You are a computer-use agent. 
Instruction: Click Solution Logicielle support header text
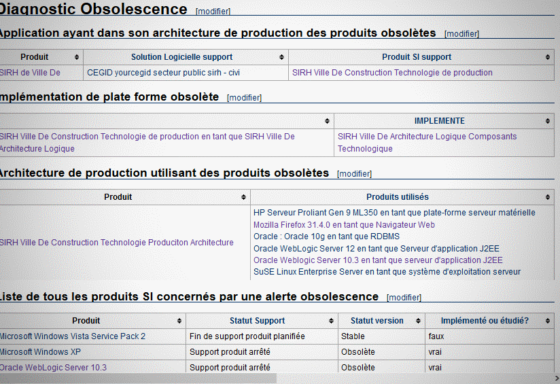181,57
